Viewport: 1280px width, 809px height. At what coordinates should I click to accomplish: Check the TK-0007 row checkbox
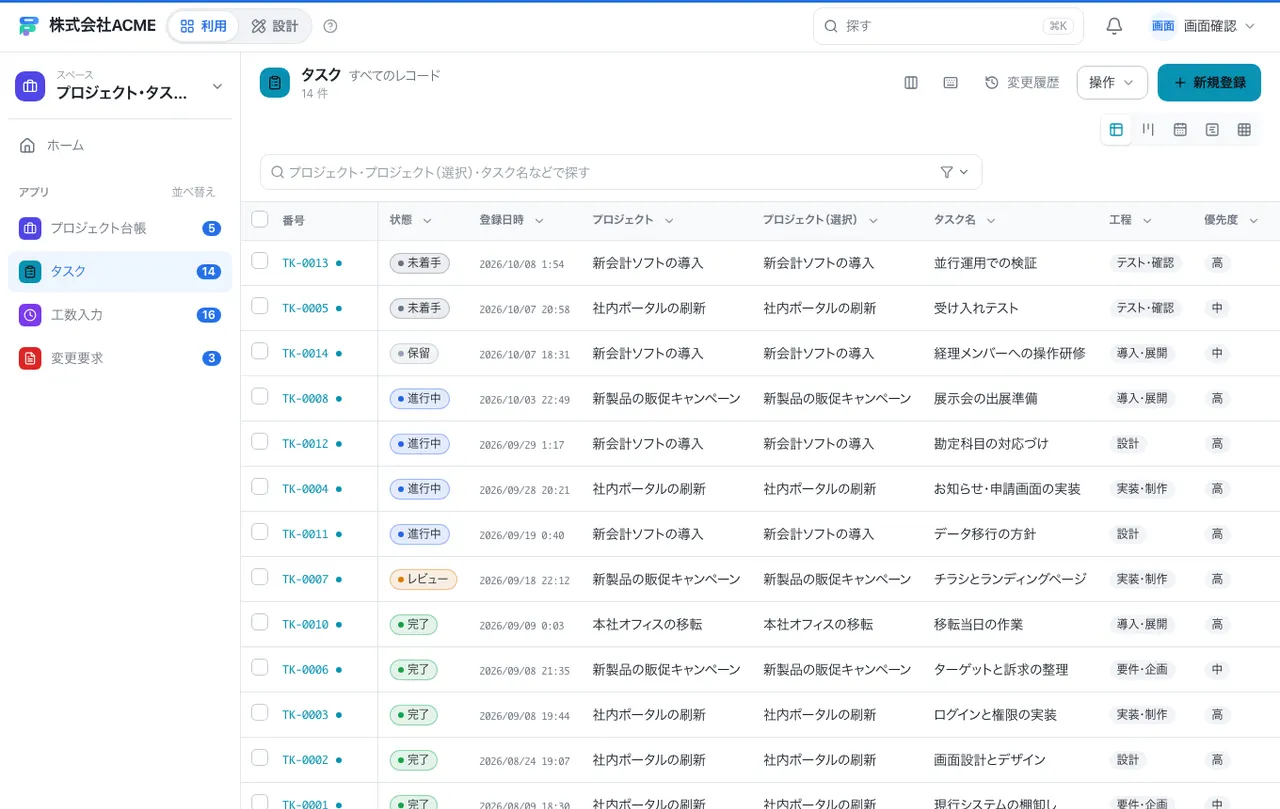tap(260, 576)
